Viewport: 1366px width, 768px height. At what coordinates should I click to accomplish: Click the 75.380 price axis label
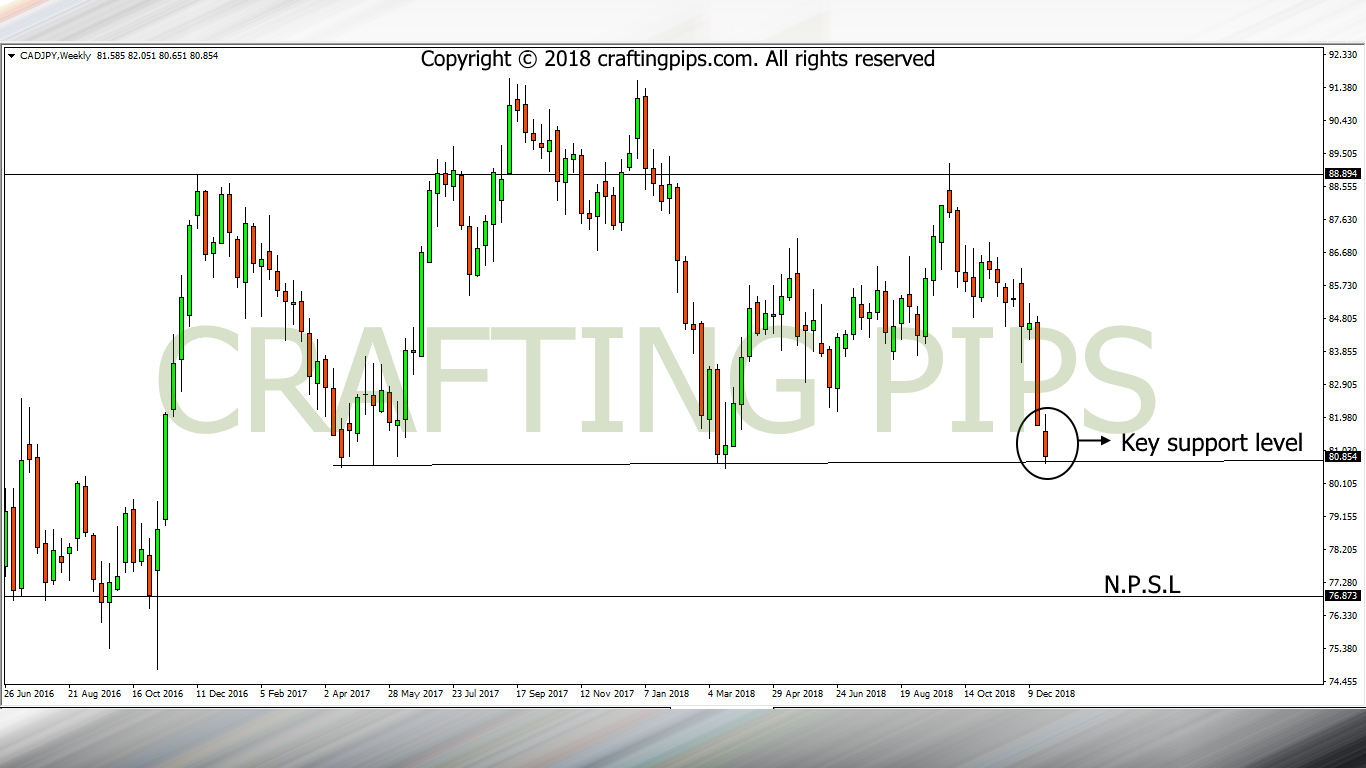point(1342,649)
